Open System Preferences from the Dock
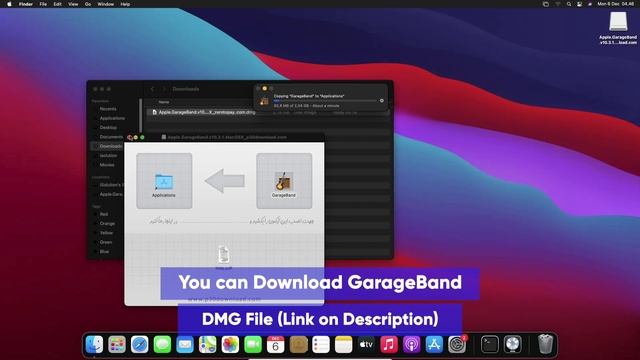Screen dimensions: 640x360 [x=457, y=344]
